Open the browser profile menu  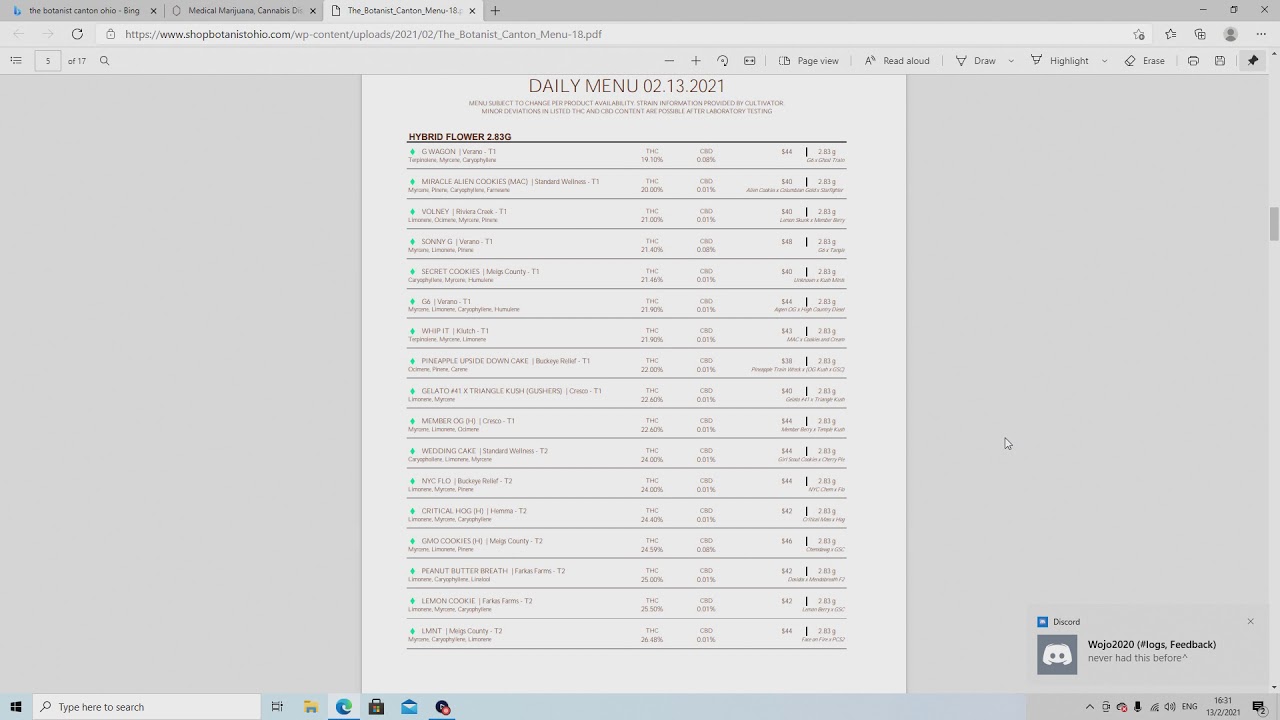[1231, 34]
